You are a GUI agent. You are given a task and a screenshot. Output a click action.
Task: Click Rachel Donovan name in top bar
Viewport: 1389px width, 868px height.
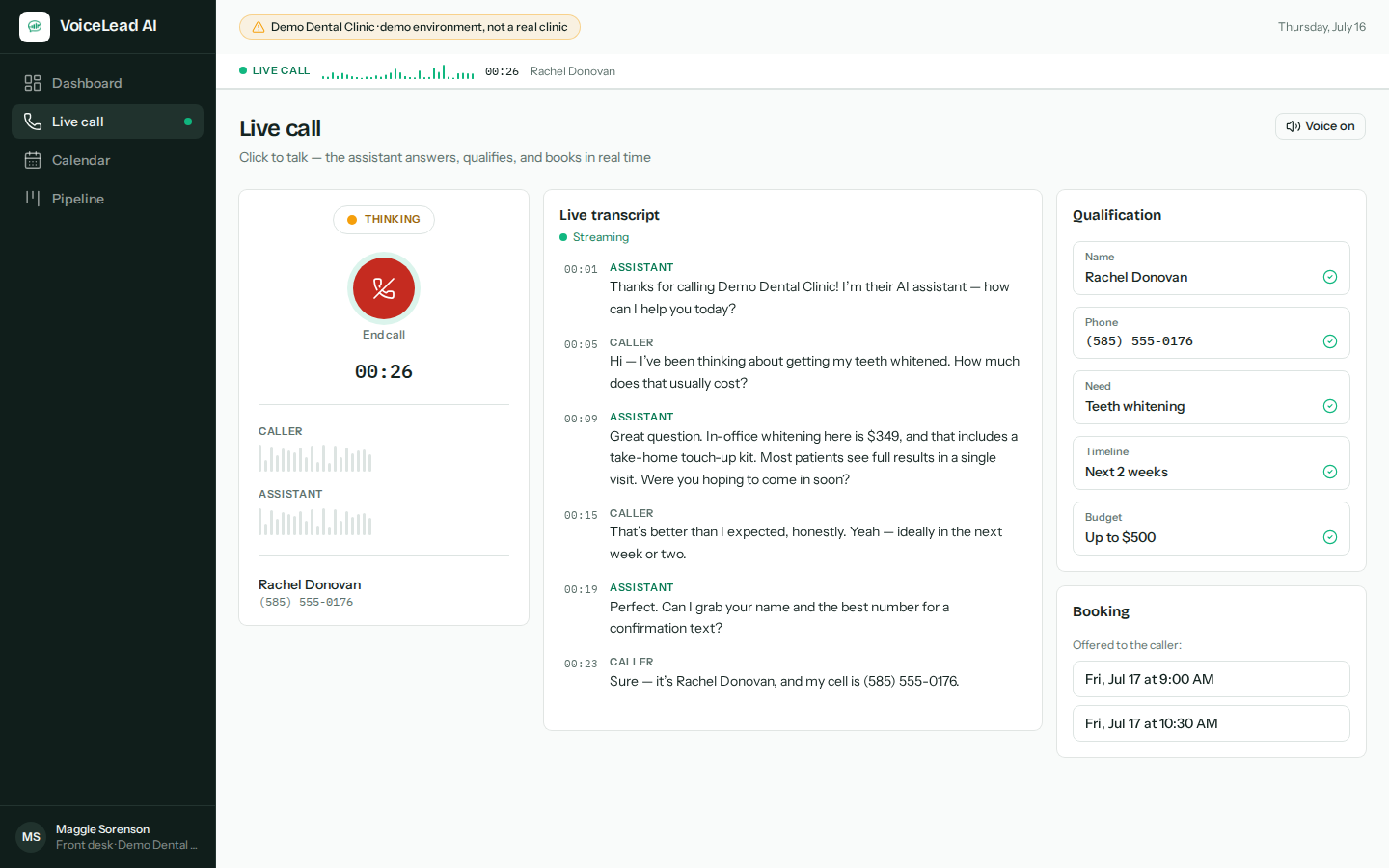pyautogui.click(x=573, y=71)
